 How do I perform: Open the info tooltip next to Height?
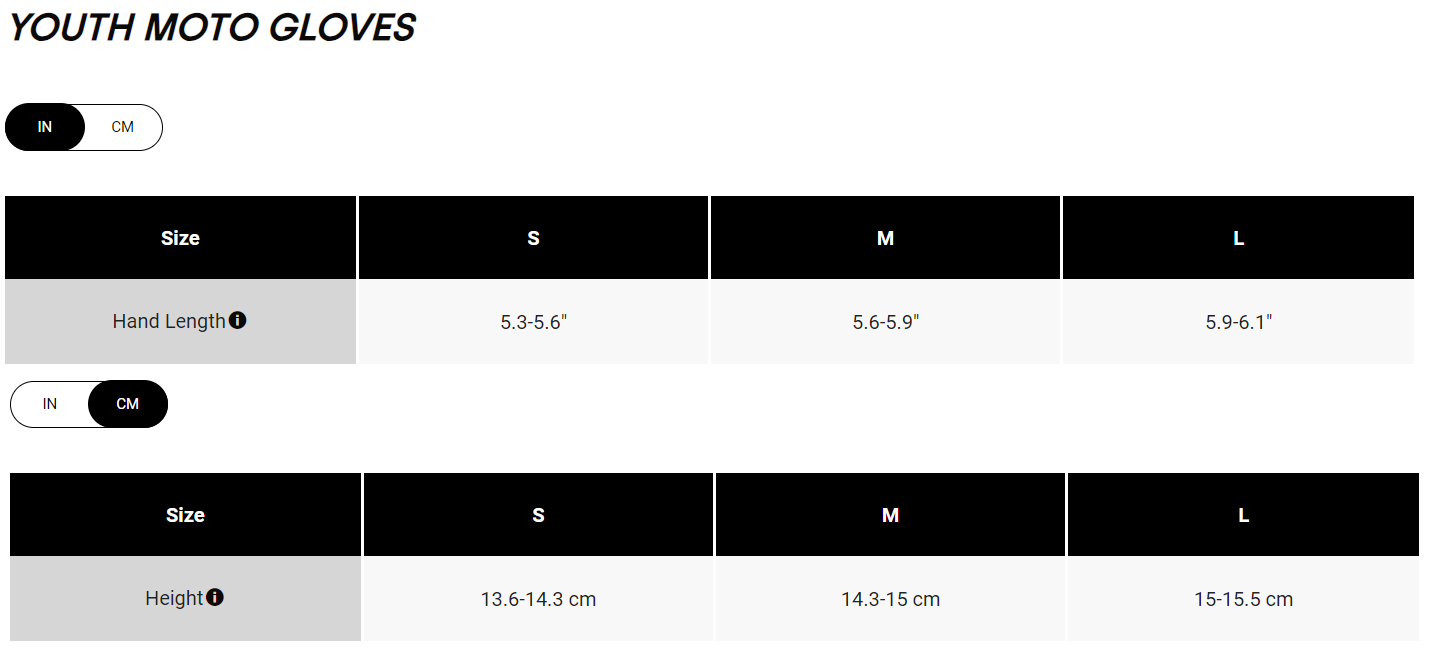pyautogui.click(x=215, y=598)
